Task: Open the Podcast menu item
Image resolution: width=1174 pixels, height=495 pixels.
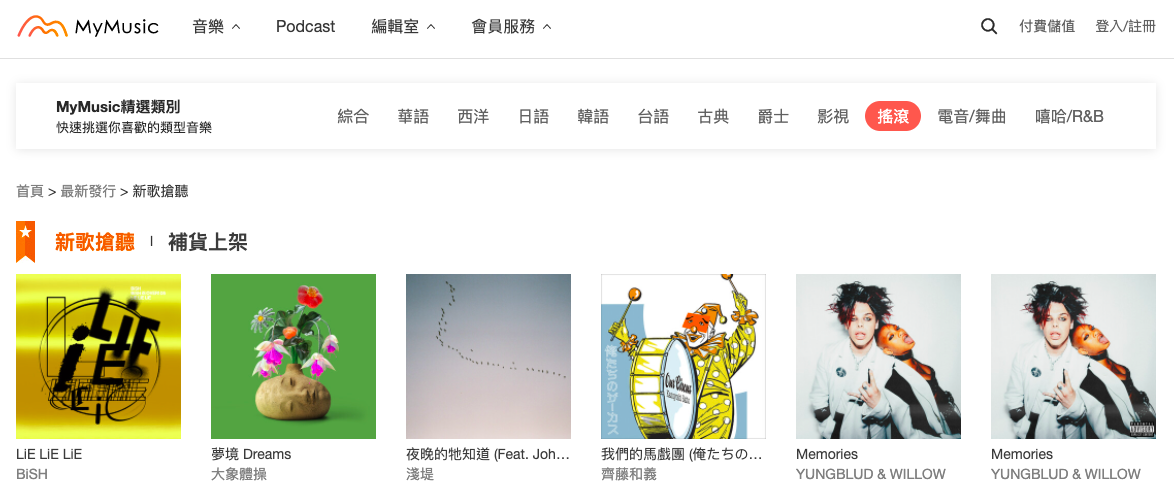Action: (x=305, y=27)
